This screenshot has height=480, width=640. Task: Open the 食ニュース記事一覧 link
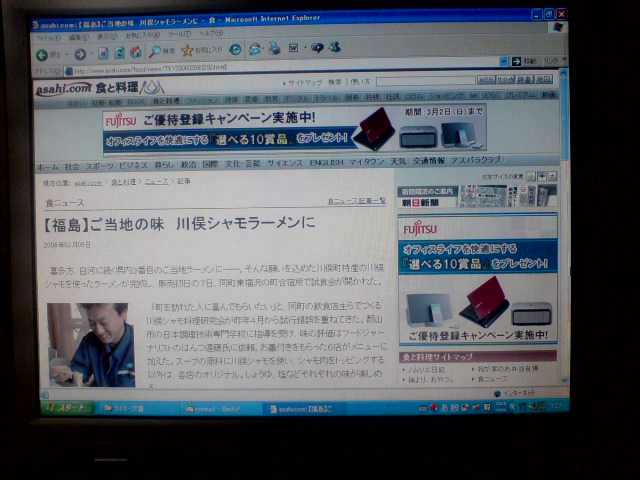tap(357, 201)
